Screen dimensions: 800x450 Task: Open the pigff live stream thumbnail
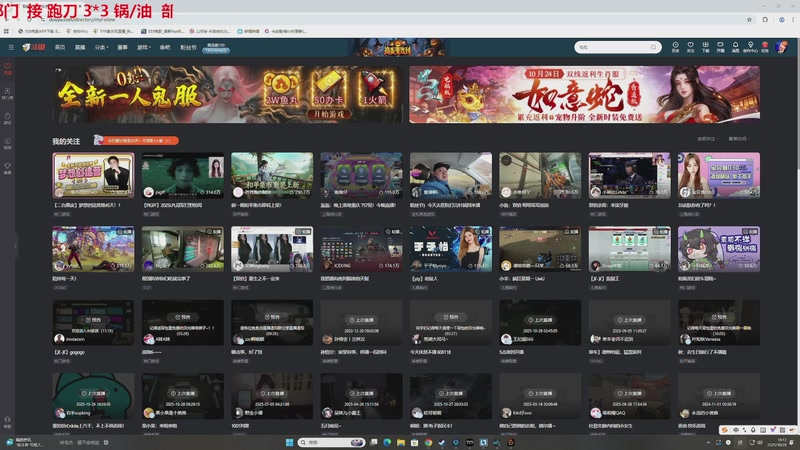pyautogui.click(x=183, y=175)
